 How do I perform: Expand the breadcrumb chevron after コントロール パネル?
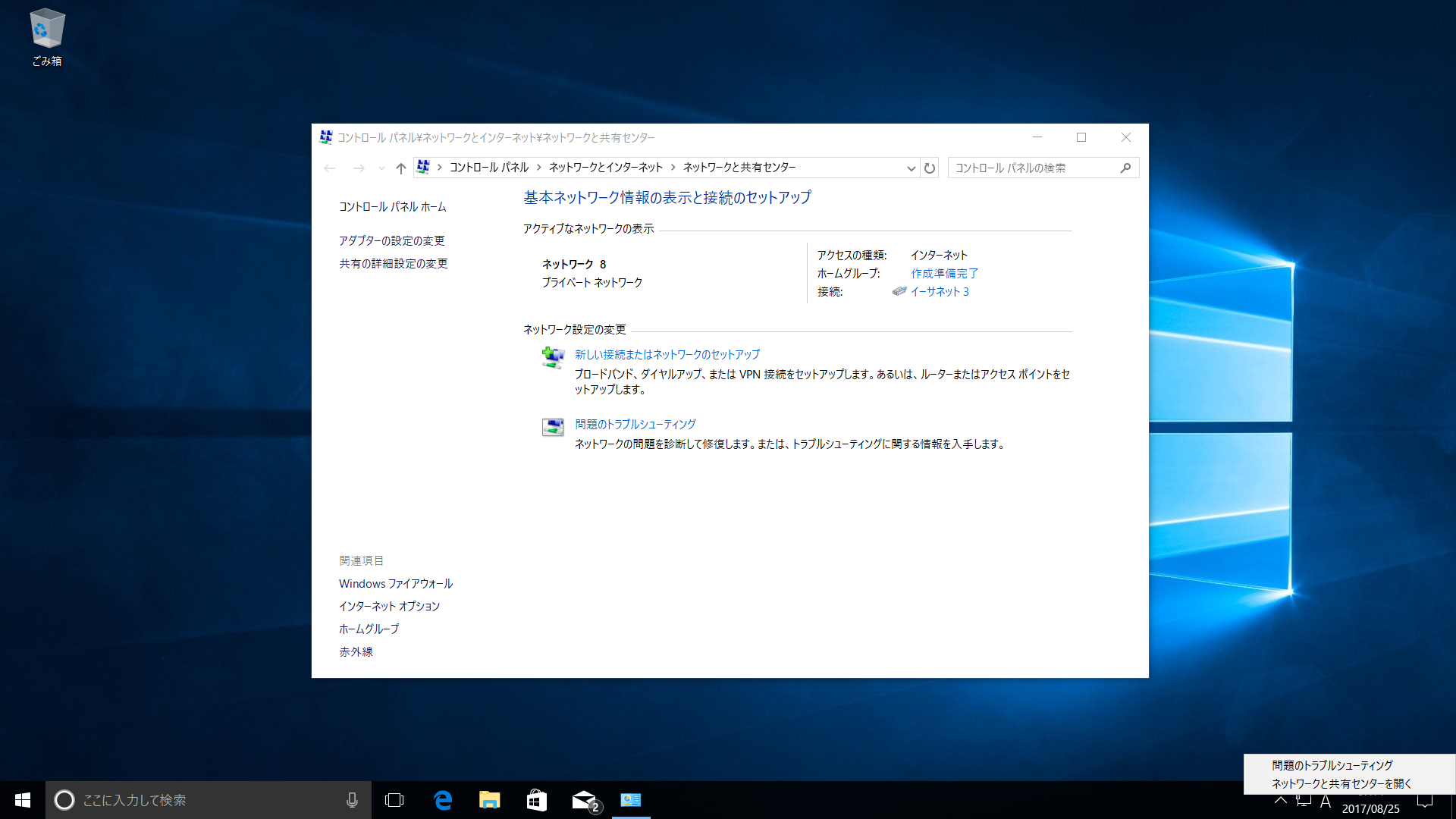(x=539, y=168)
